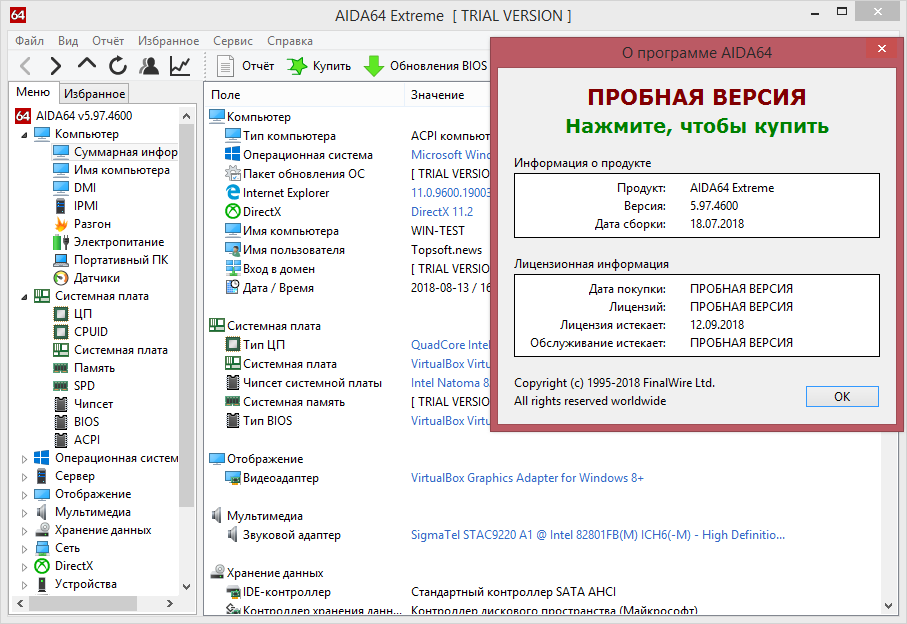
Task: Click the Имя пользователя user icon
Action: coord(233,250)
